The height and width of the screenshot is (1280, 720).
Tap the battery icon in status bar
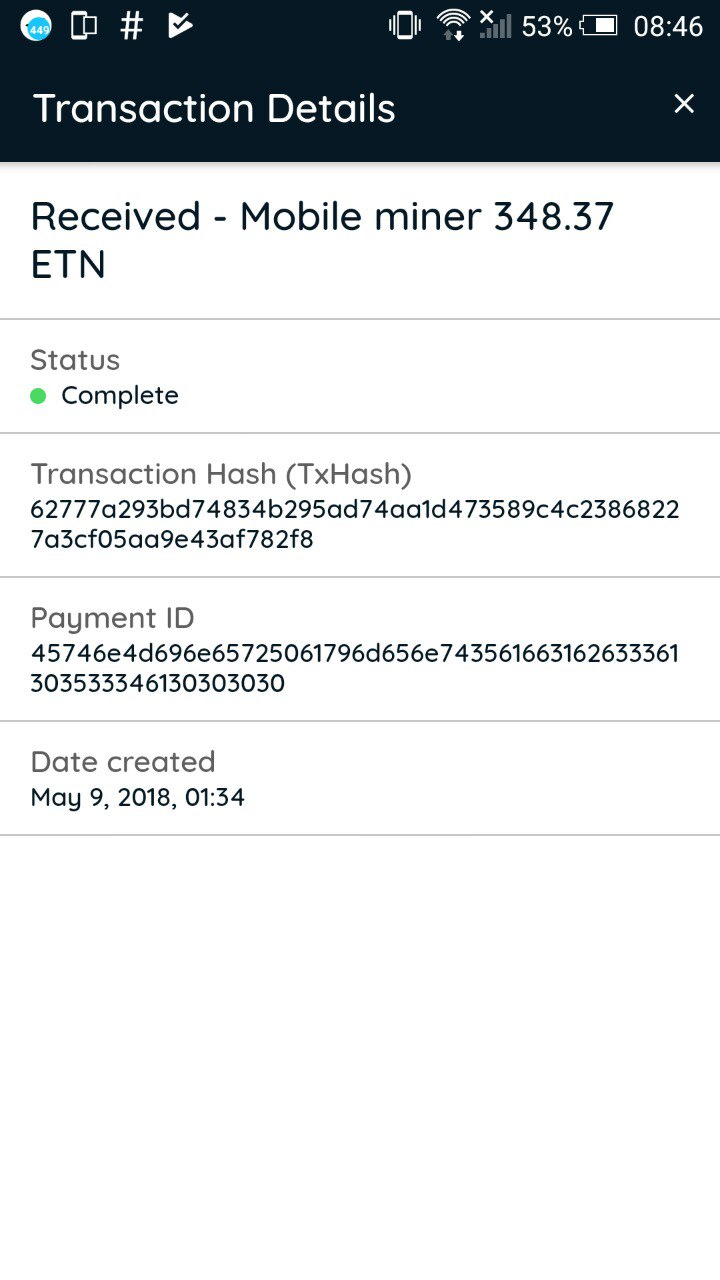599,26
